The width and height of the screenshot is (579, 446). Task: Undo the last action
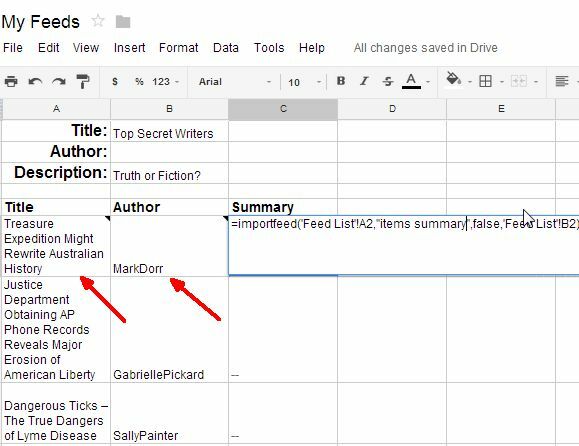pyautogui.click(x=35, y=81)
